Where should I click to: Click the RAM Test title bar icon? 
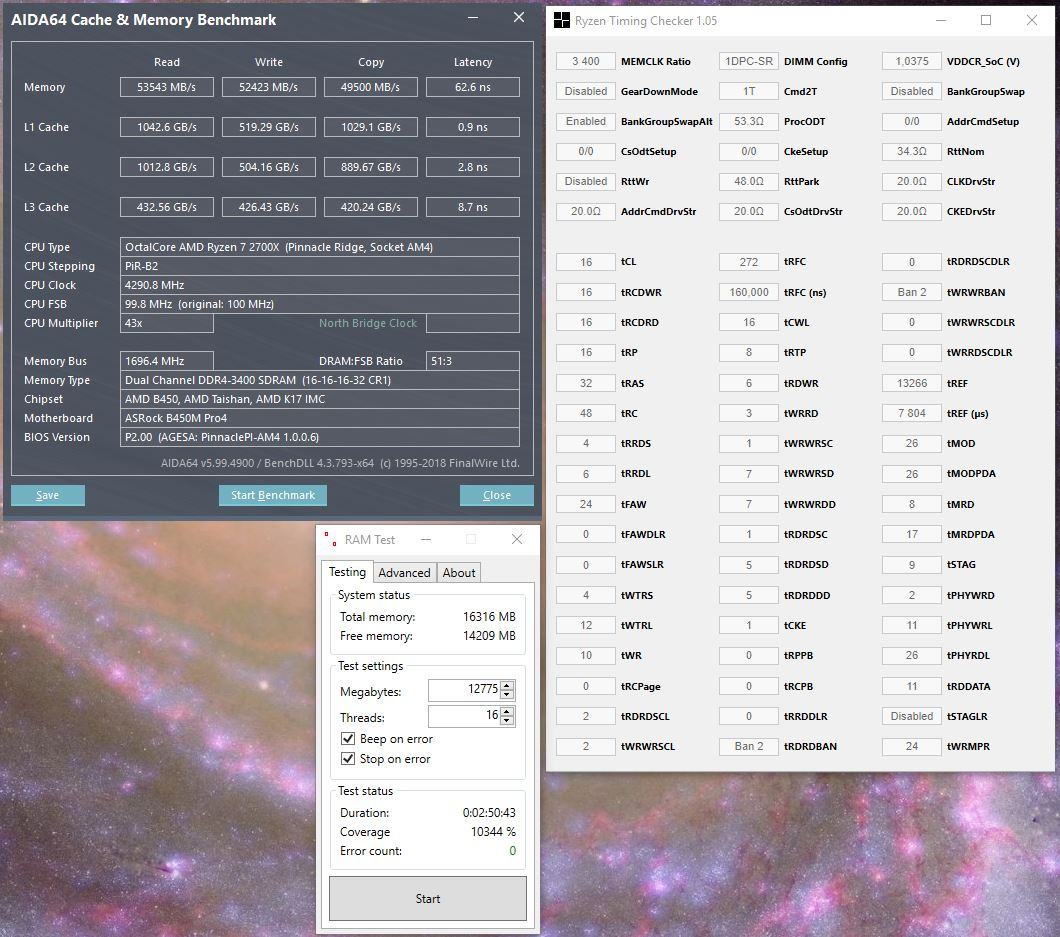pos(331,539)
